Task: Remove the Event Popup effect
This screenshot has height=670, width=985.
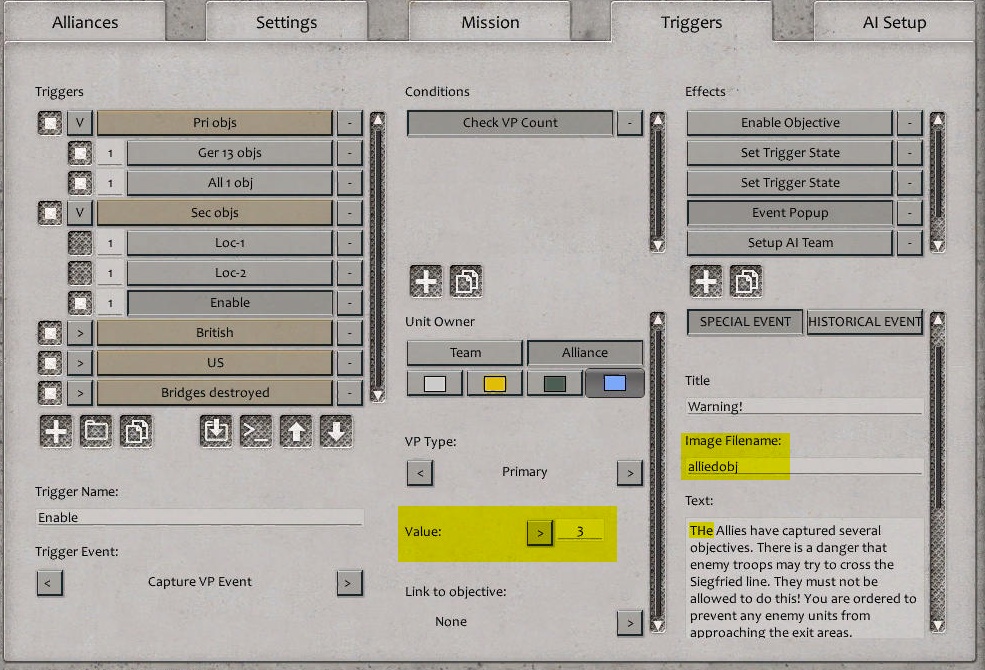Action: pos(909,213)
